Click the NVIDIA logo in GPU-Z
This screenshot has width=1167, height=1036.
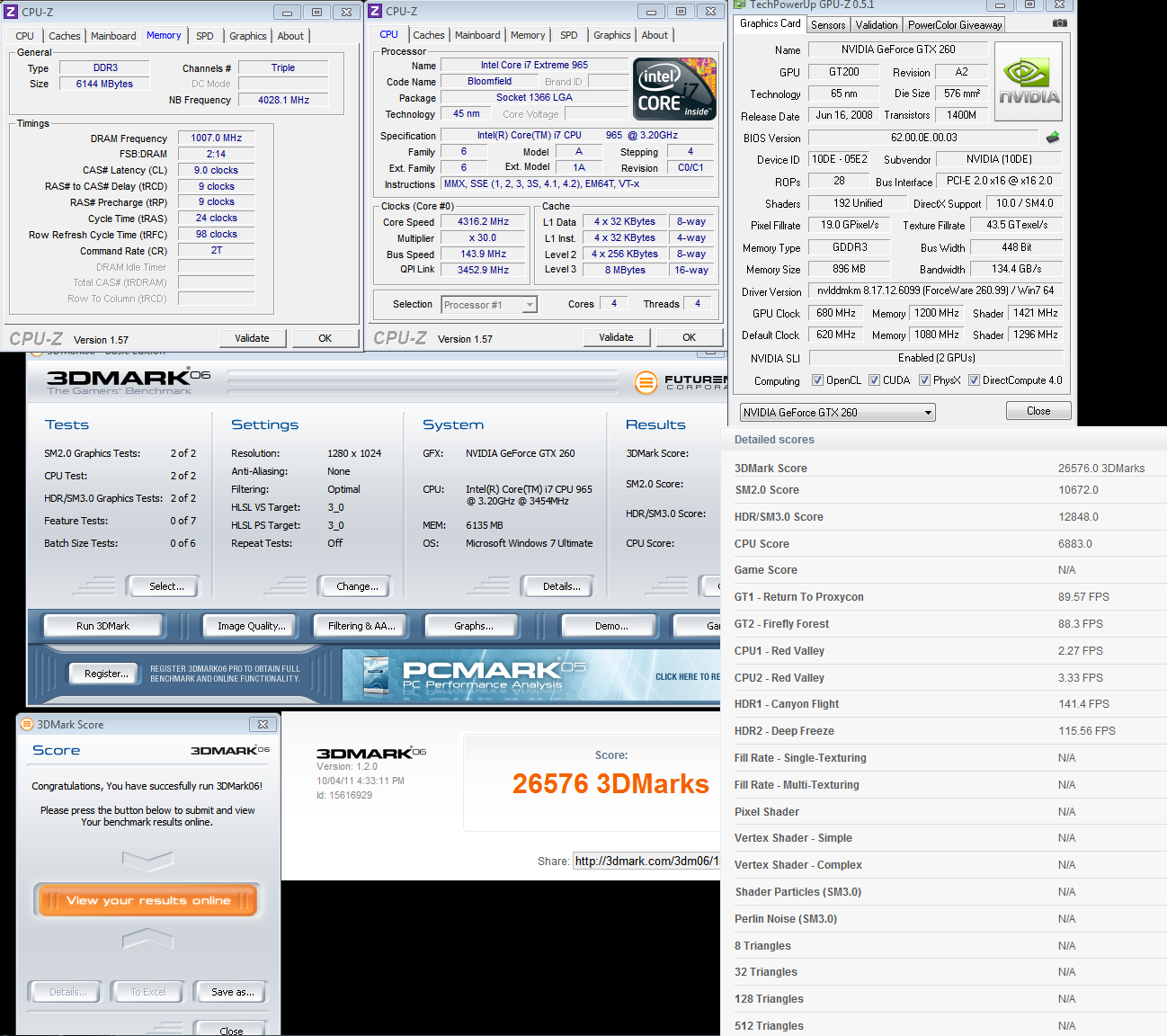1029,81
